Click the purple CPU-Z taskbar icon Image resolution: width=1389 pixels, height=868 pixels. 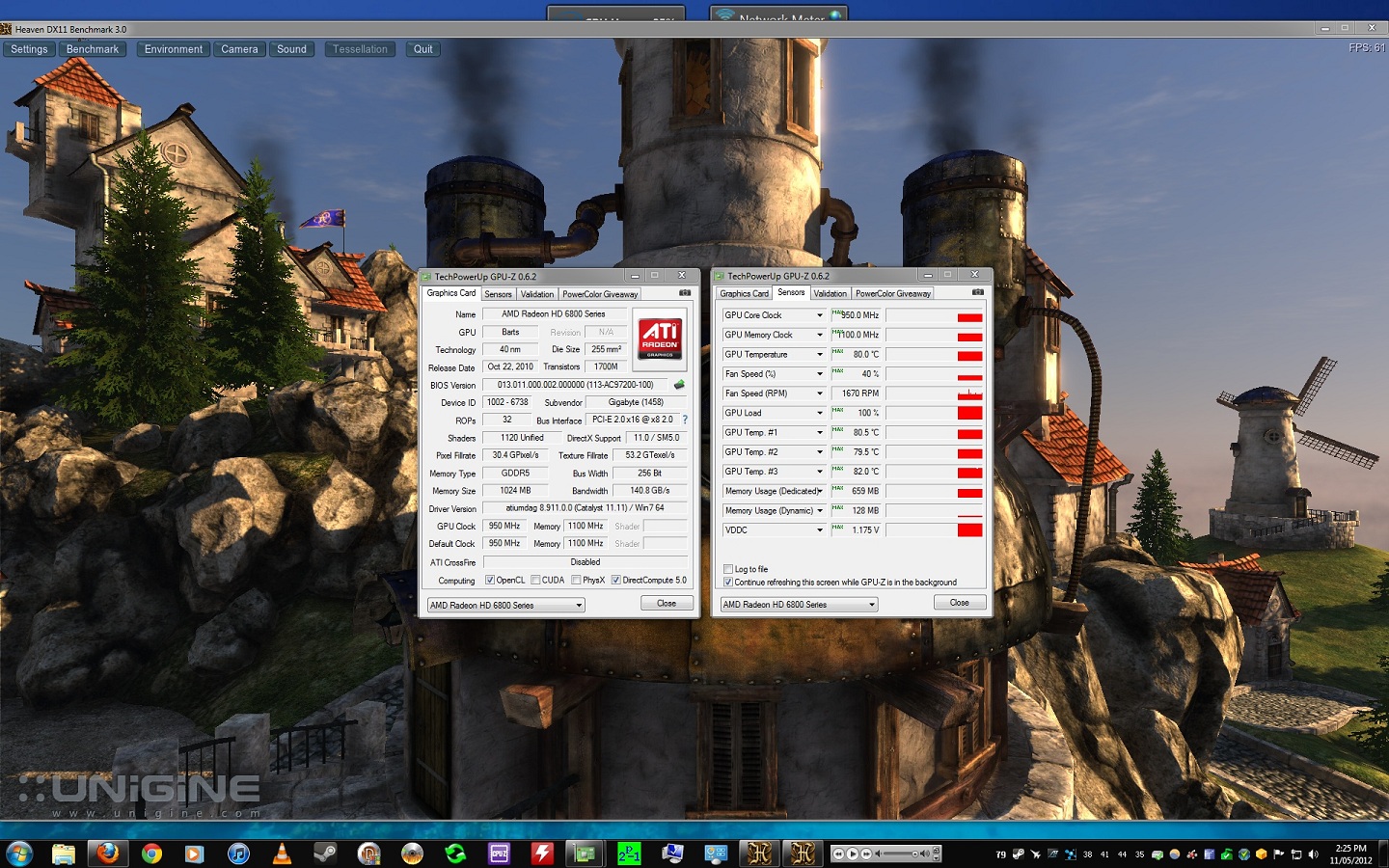499,854
